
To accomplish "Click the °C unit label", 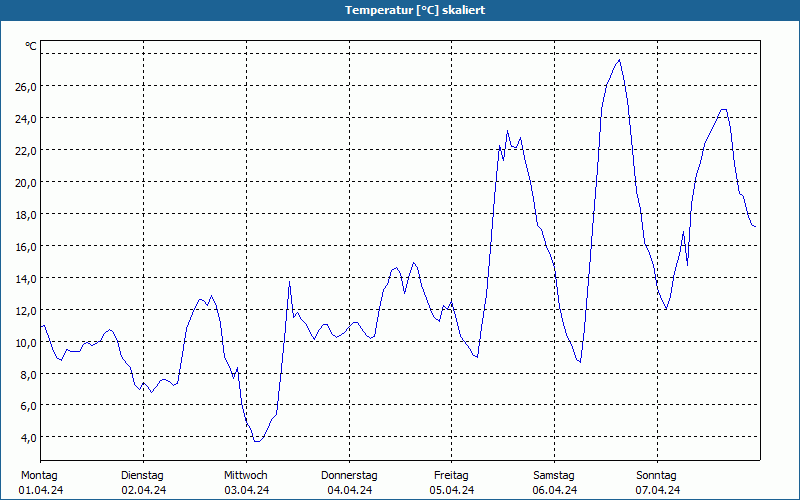I will pos(31,46).
